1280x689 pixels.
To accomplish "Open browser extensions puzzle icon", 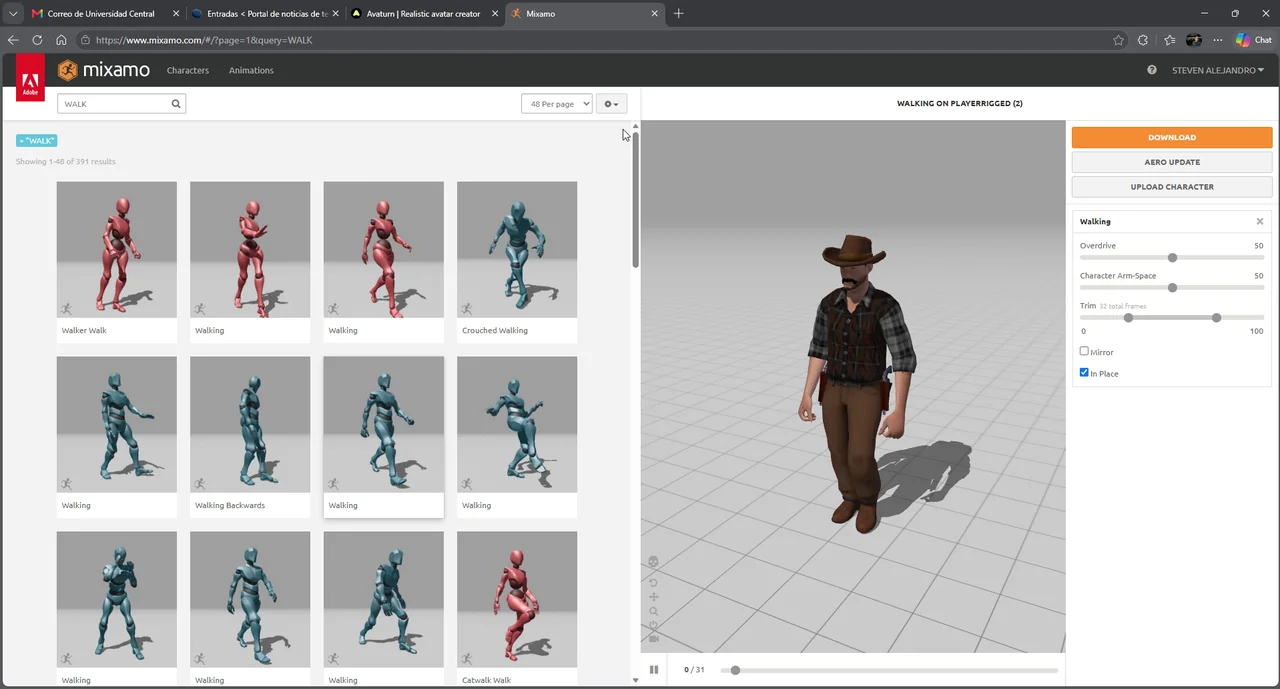I will click(1143, 40).
